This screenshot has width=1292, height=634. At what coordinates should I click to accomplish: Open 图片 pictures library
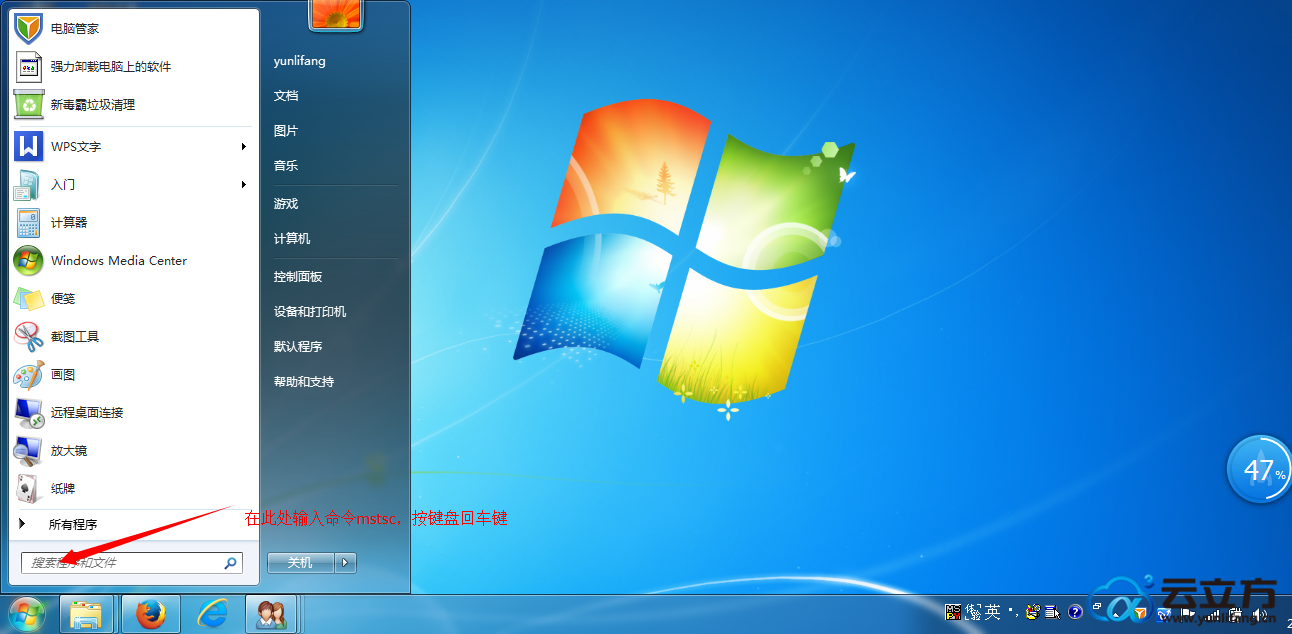(x=286, y=130)
